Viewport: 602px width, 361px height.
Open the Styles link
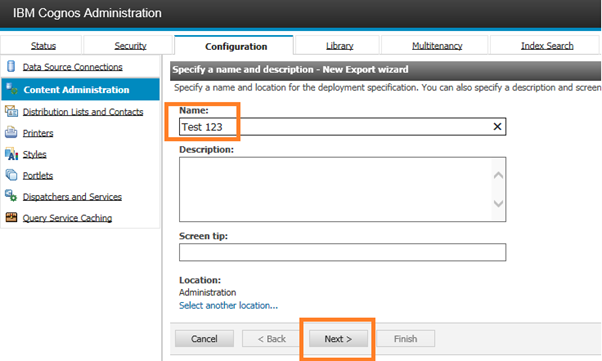(x=35, y=154)
